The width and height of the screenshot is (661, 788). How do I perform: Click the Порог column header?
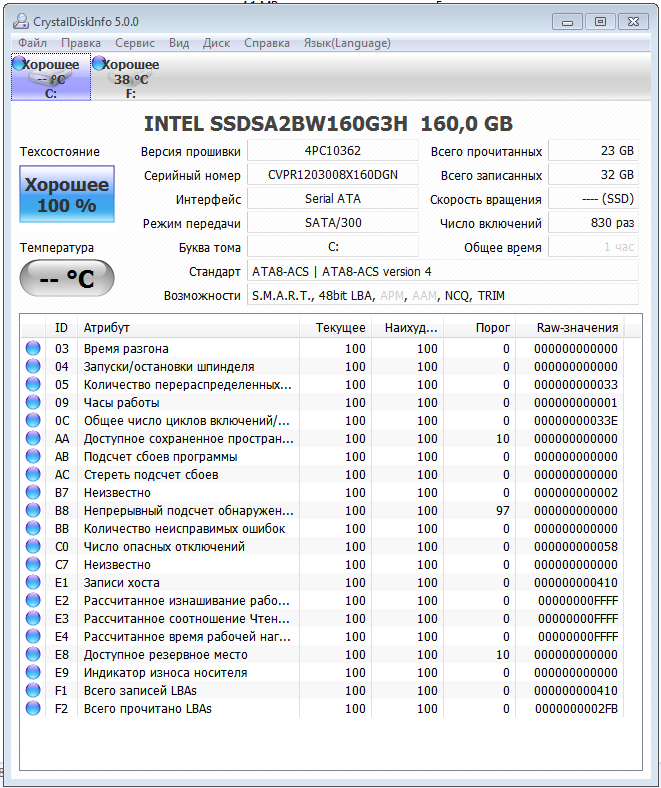480,328
